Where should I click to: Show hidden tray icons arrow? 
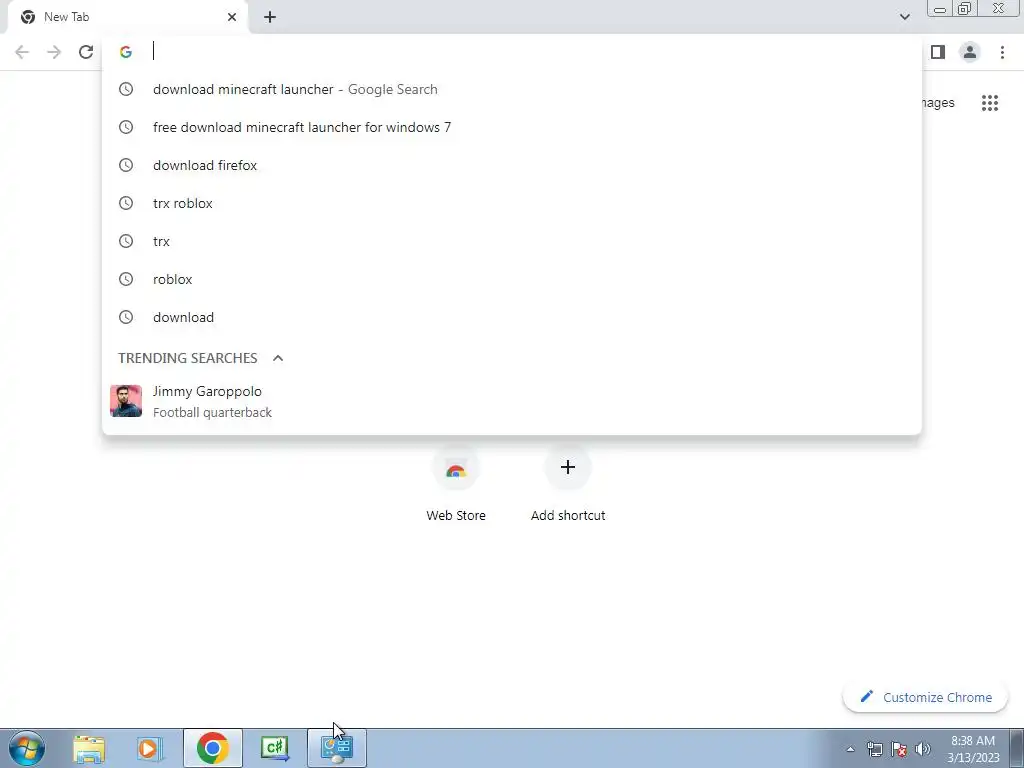pyautogui.click(x=850, y=749)
